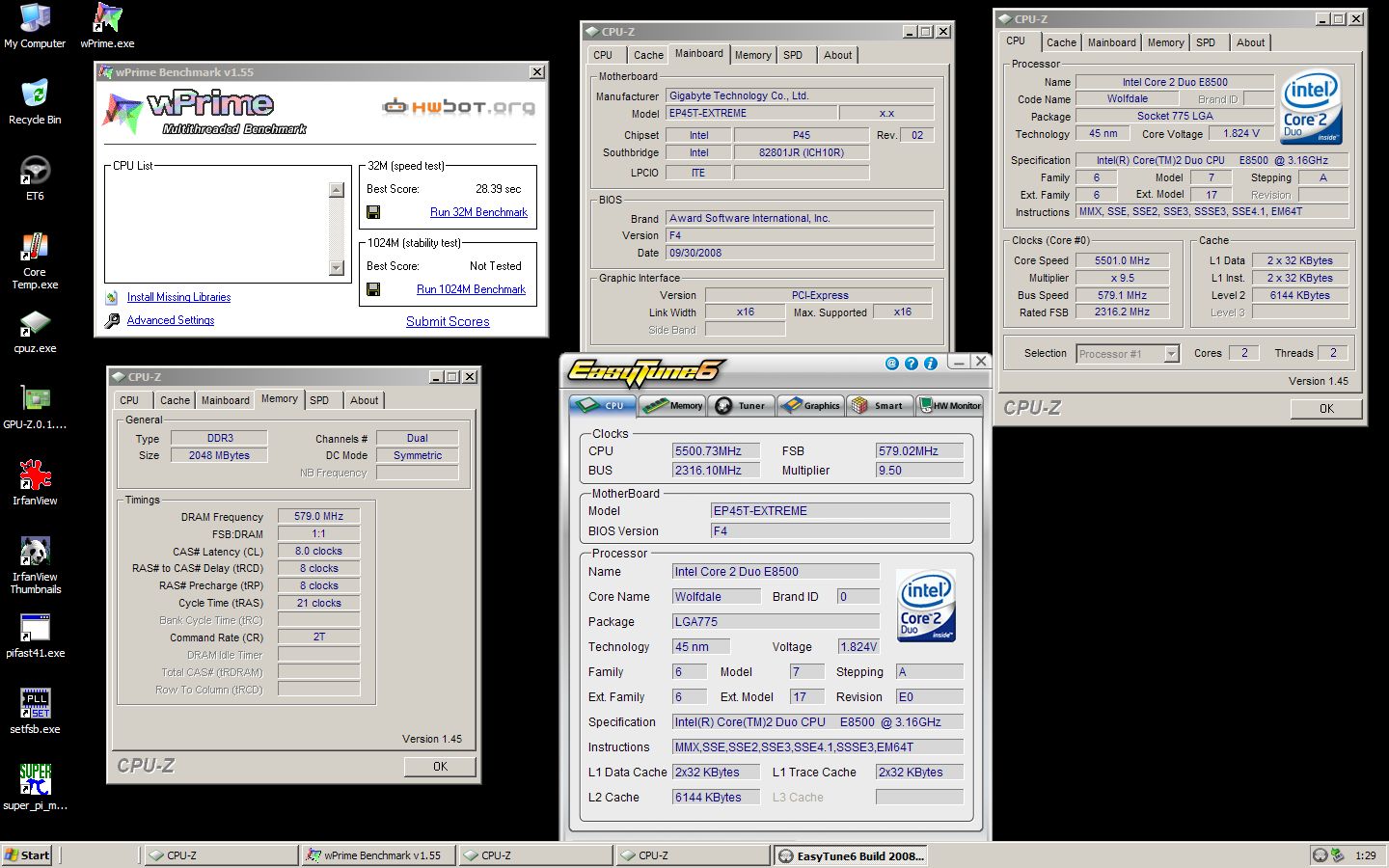The width and height of the screenshot is (1389, 868).
Task: Click OK in CPU-Z Memory window
Action: [440, 767]
